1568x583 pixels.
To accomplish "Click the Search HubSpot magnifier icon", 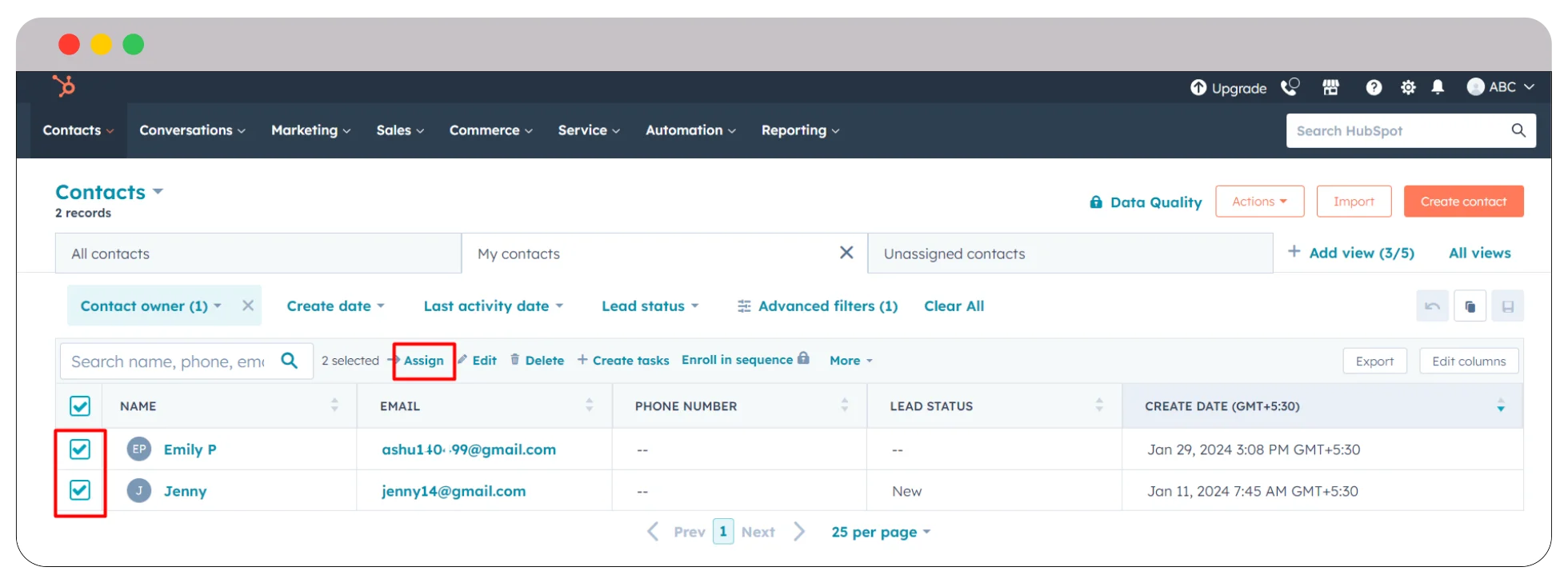I will pyautogui.click(x=1518, y=130).
